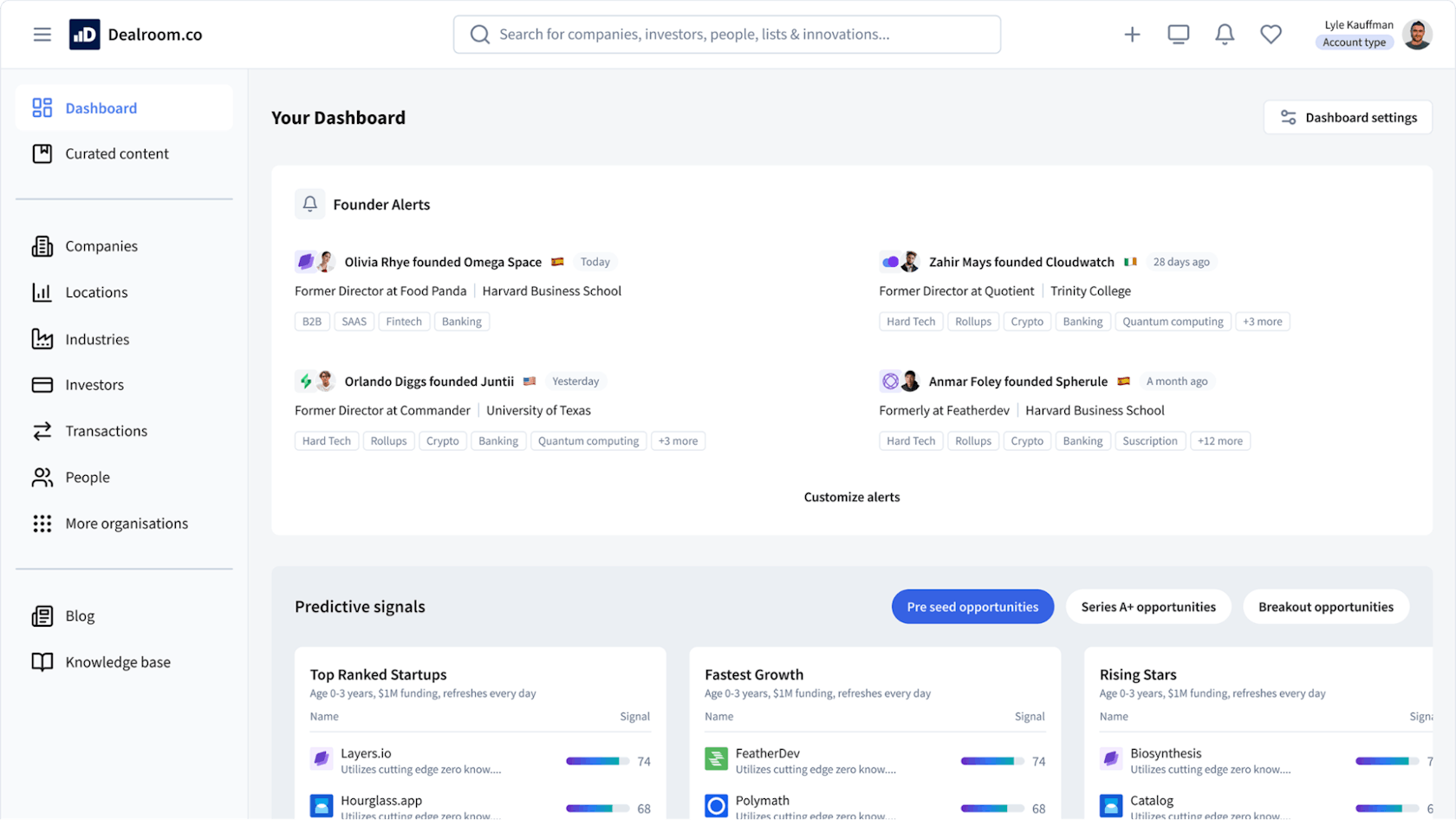Click the plus icon in top bar
Screen dimensions: 1456x820
point(1133,34)
